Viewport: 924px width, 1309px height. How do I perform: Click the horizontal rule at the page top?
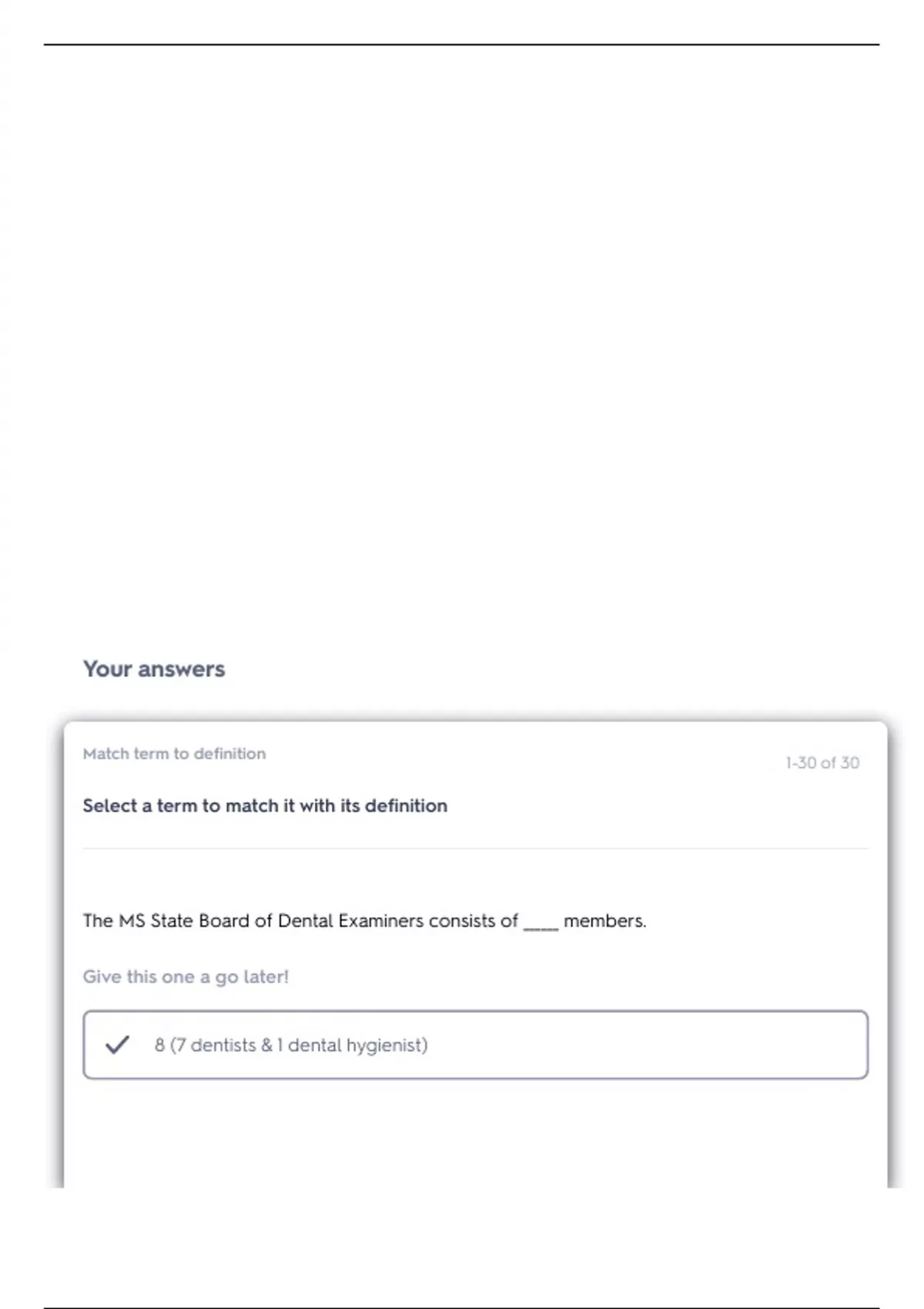(461, 45)
